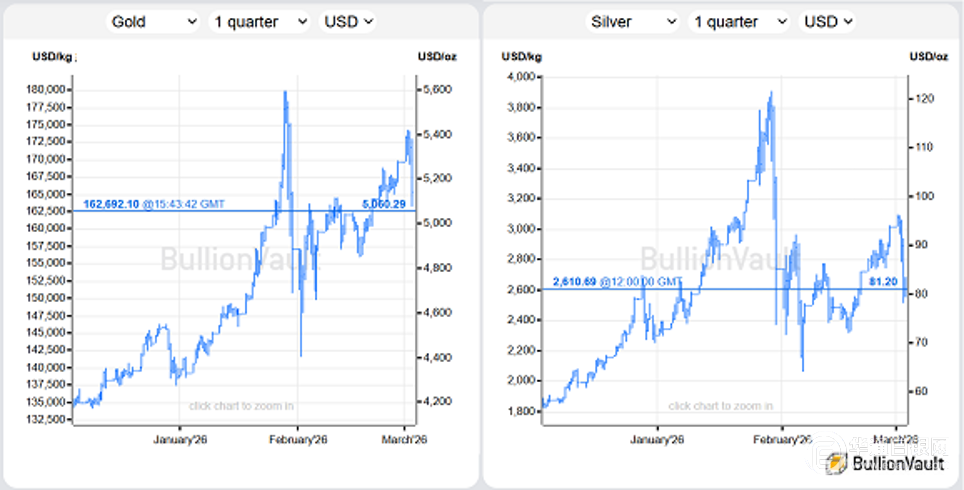Select the gold 5,060.29 USD/oz price label

[x=383, y=203]
